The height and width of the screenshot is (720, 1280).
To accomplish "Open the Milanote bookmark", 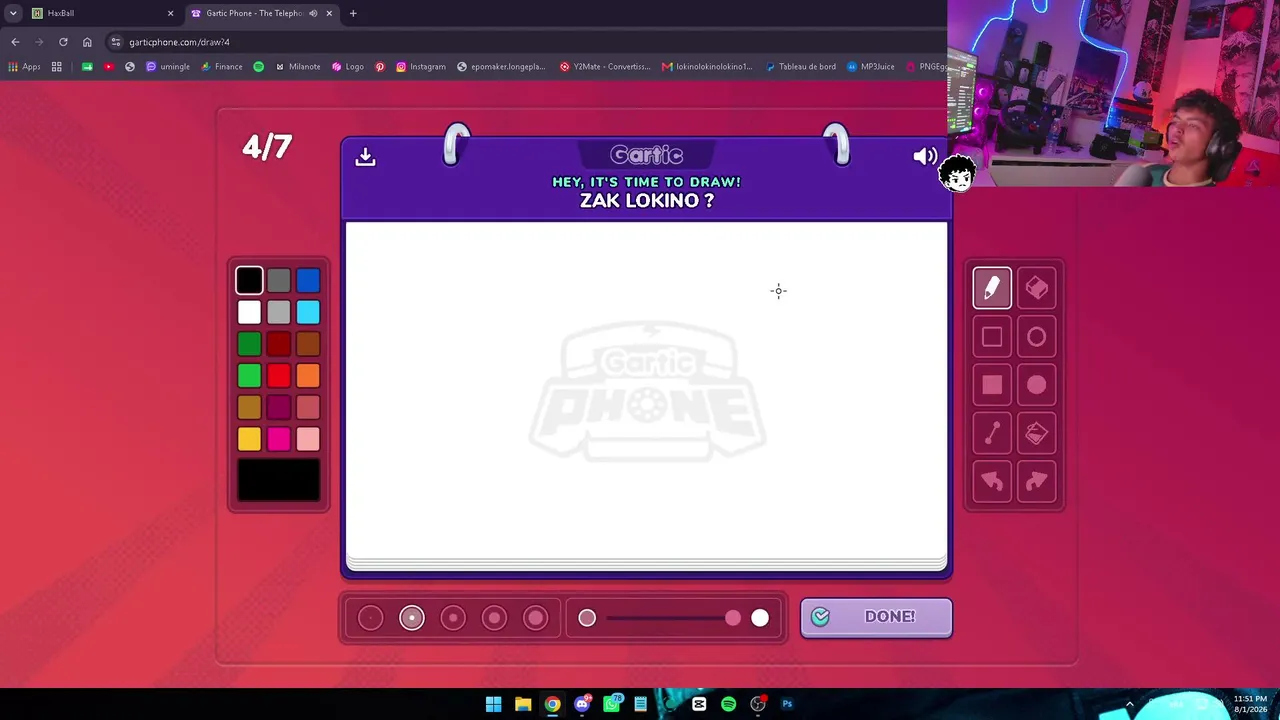I will (x=299, y=67).
